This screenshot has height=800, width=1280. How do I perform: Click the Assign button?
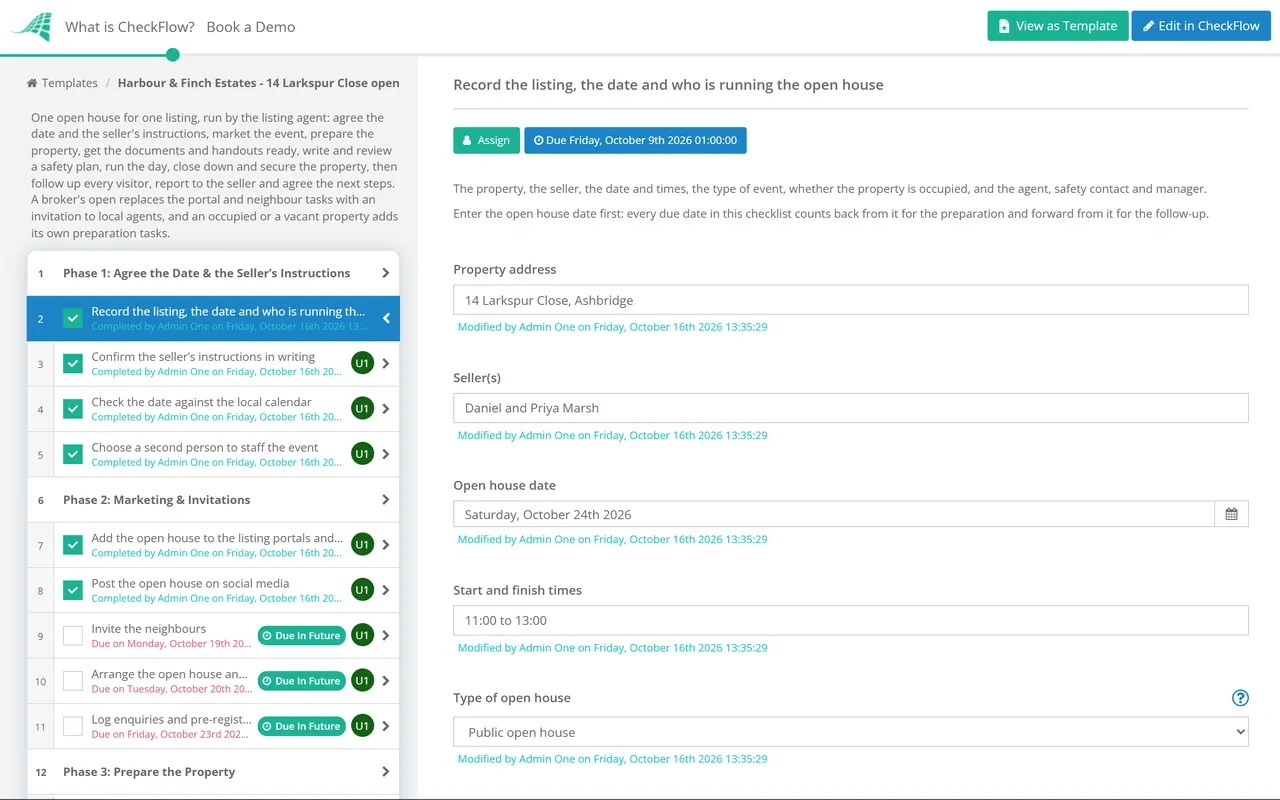(487, 140)
